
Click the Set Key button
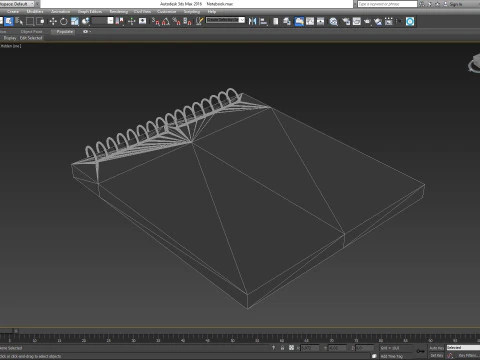(436, 356)
